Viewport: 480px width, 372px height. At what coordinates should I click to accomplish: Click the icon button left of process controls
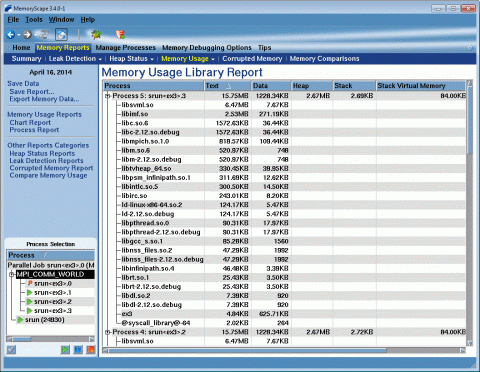[x=11, y=349]
